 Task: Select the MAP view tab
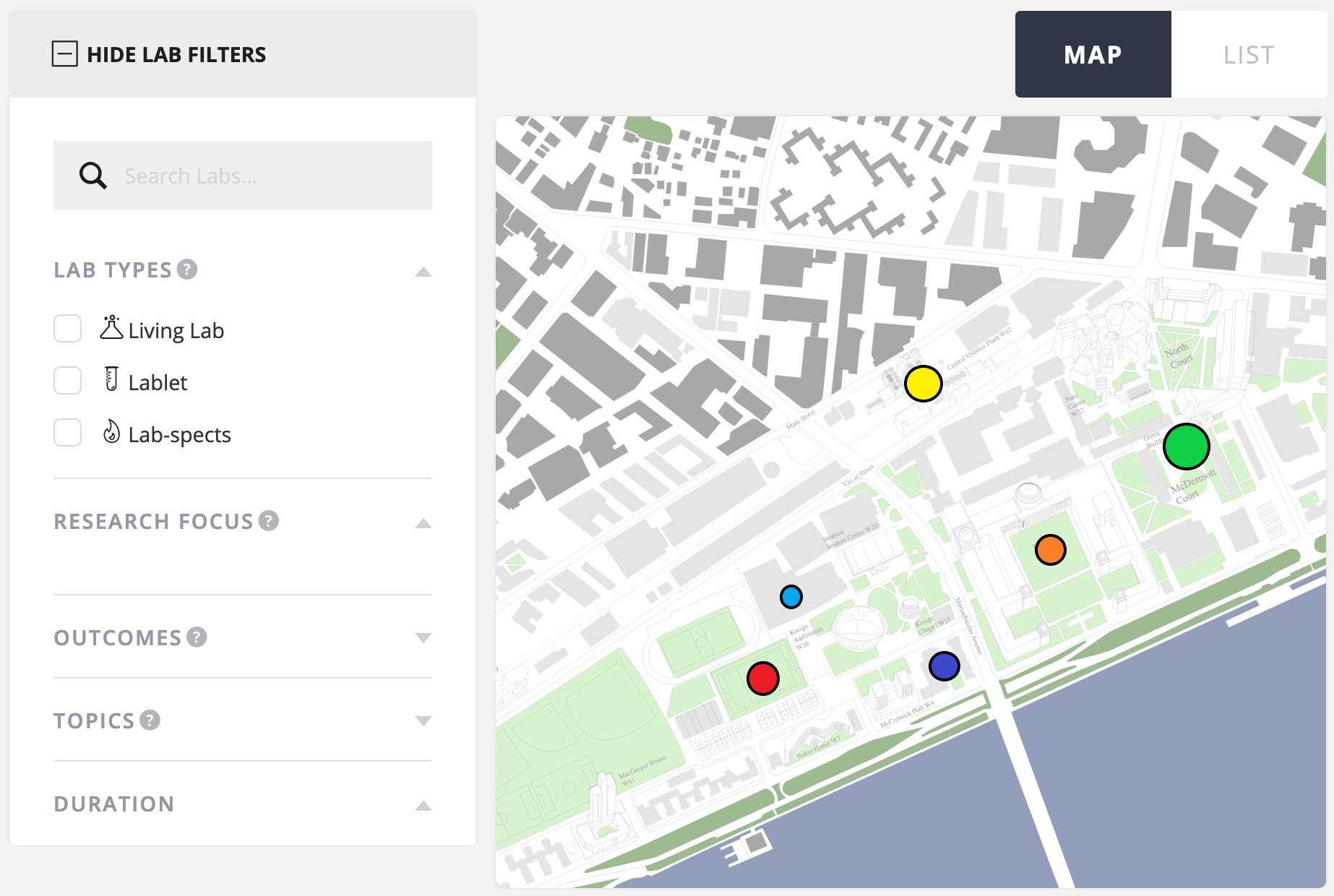click(1092, 54)
